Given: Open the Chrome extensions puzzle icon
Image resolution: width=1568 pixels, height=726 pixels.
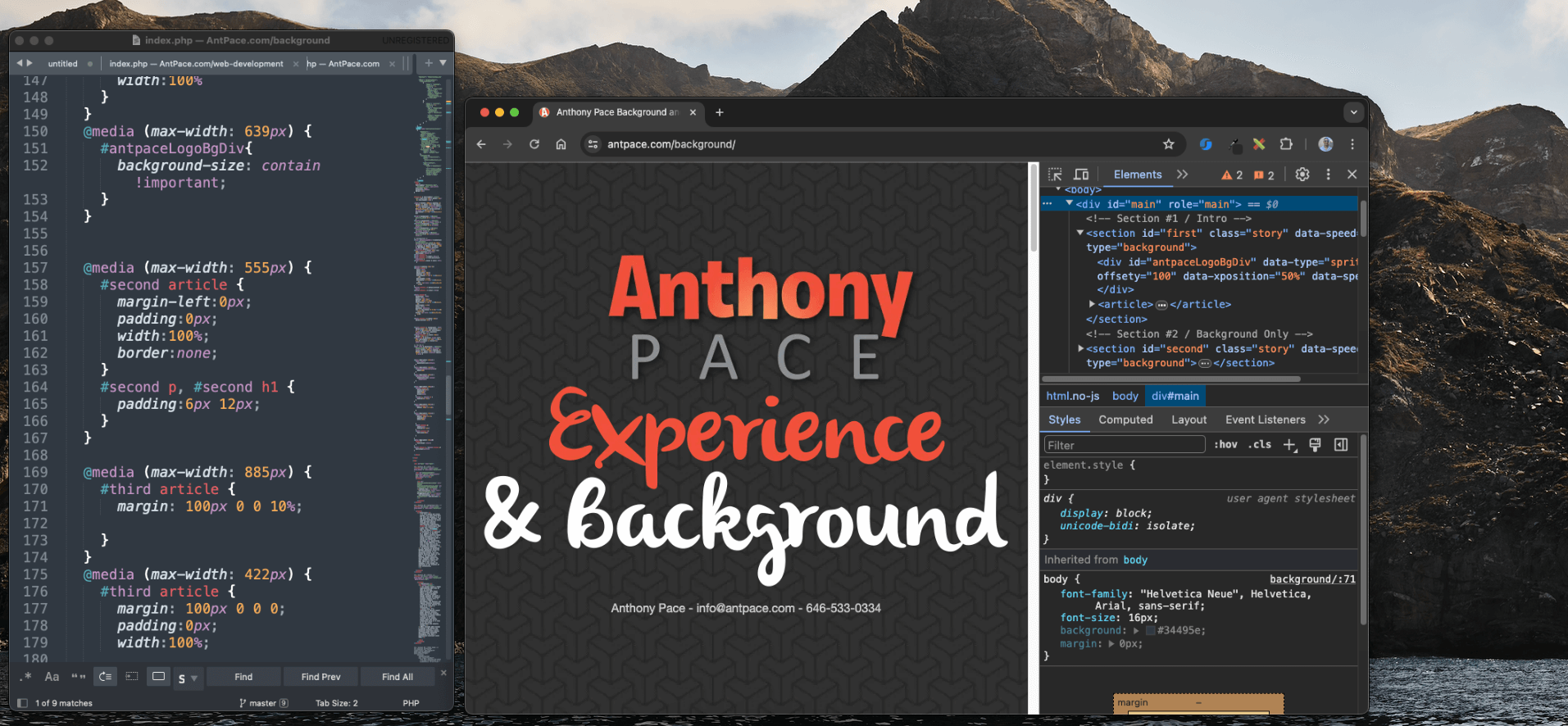Looking at the screenshot, I should pos(1286,144).
